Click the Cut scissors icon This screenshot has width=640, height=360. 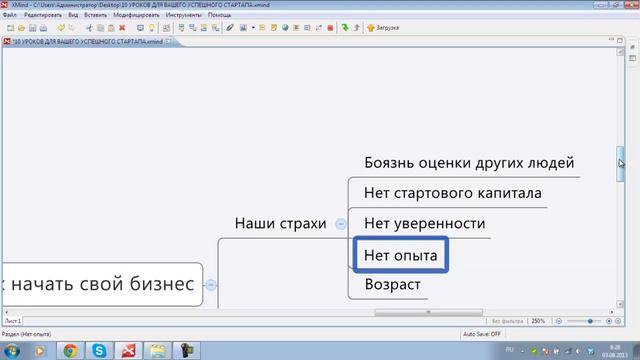[89, 28]
